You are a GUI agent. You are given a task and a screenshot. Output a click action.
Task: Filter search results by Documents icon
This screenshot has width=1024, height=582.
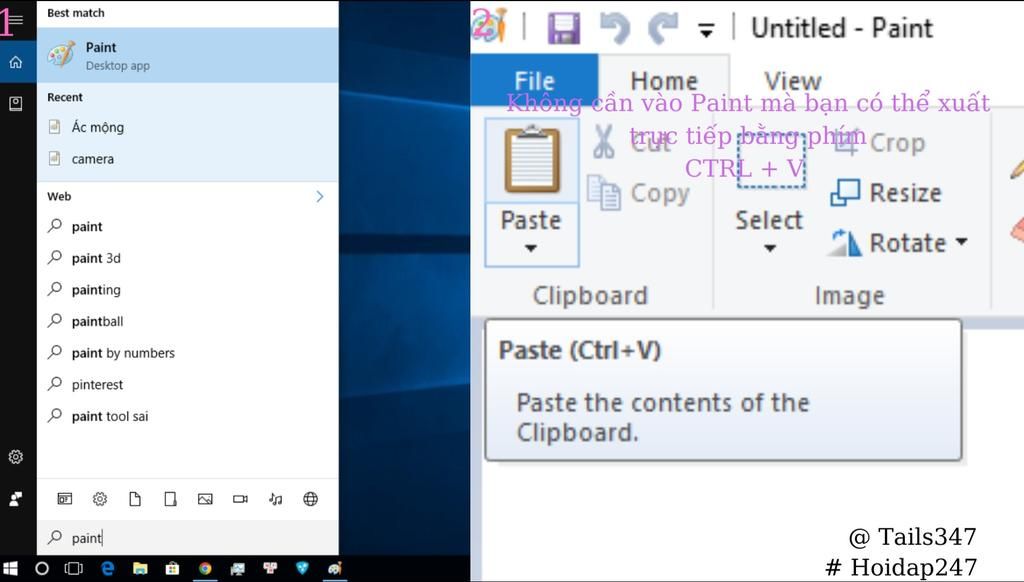tap(135, 499)
